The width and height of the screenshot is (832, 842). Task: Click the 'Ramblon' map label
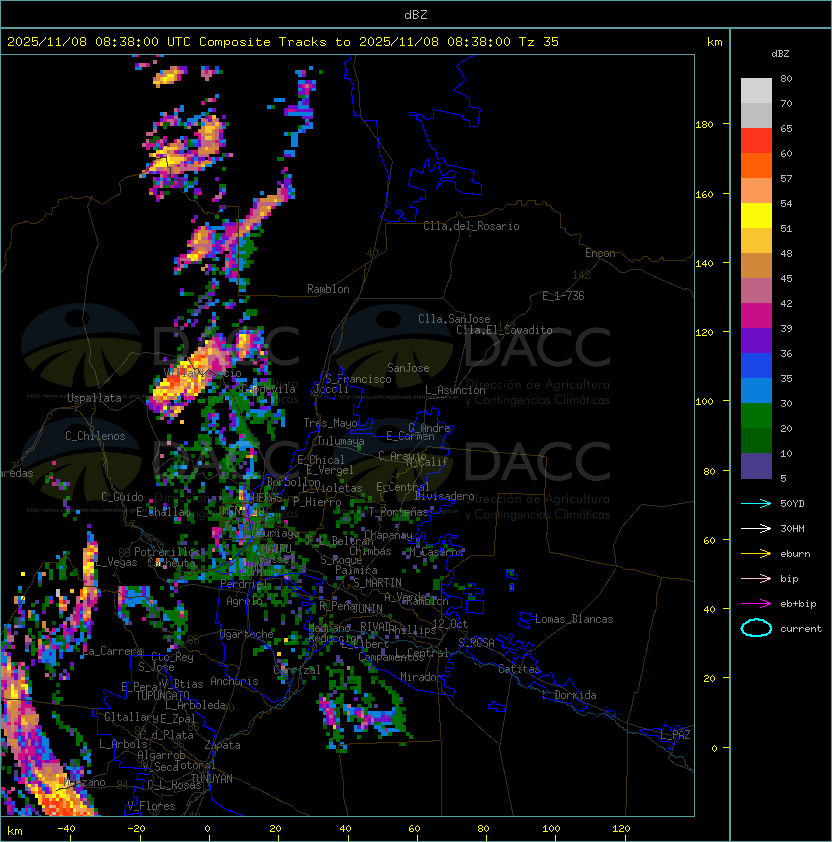point(328,289)
